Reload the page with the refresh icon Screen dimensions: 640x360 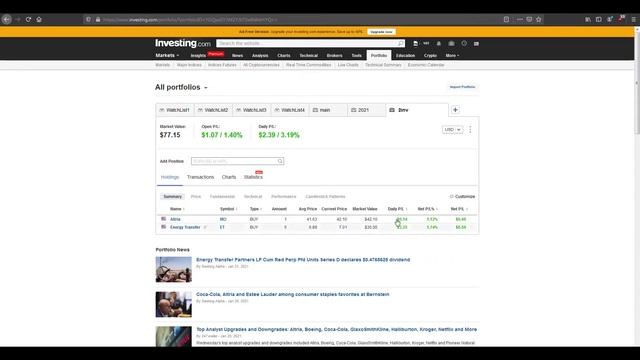pos(28,19)
